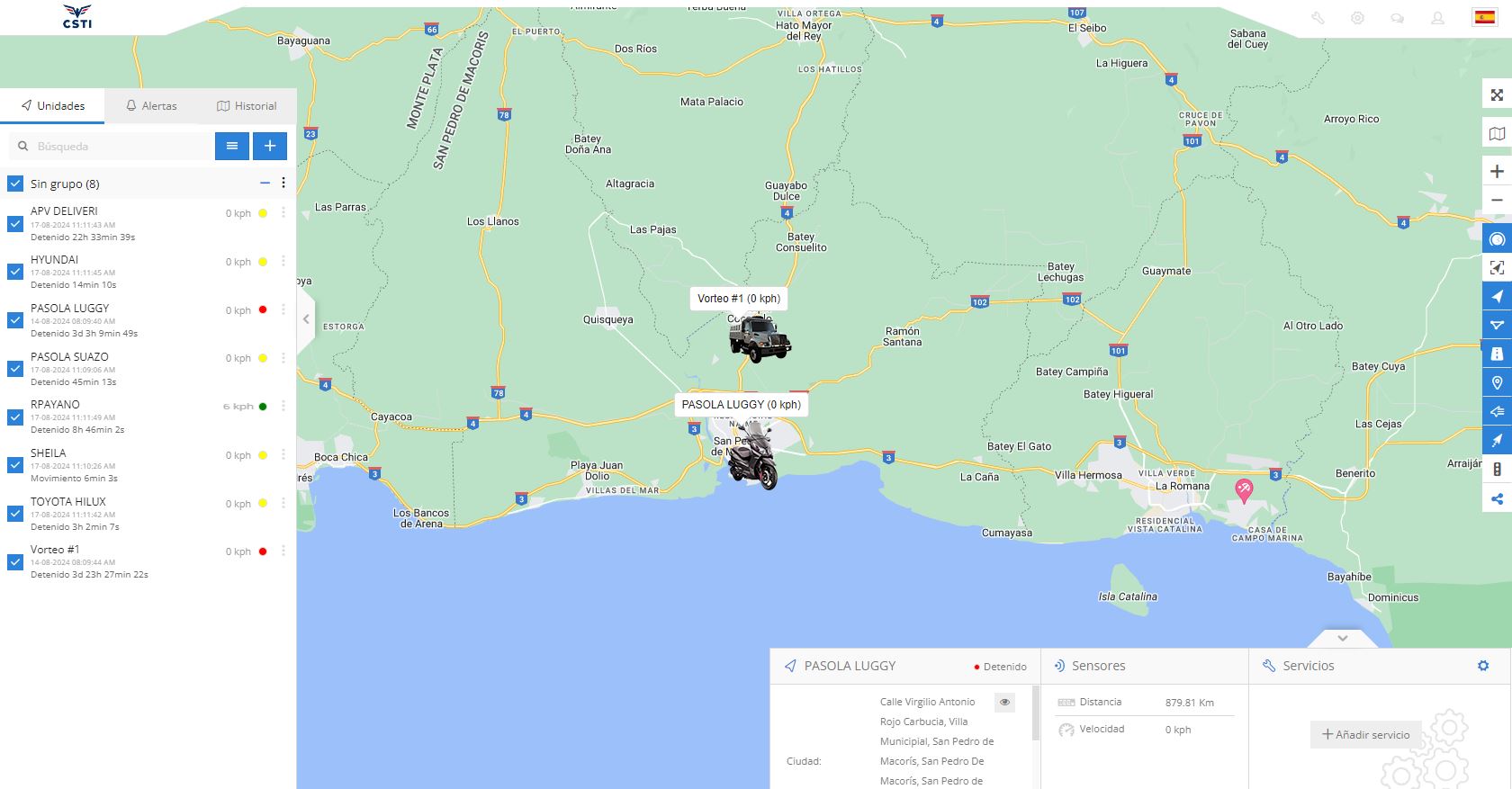Collapse the bottom info panel chevron
1512x789 pixels.
coord(1342,638)
